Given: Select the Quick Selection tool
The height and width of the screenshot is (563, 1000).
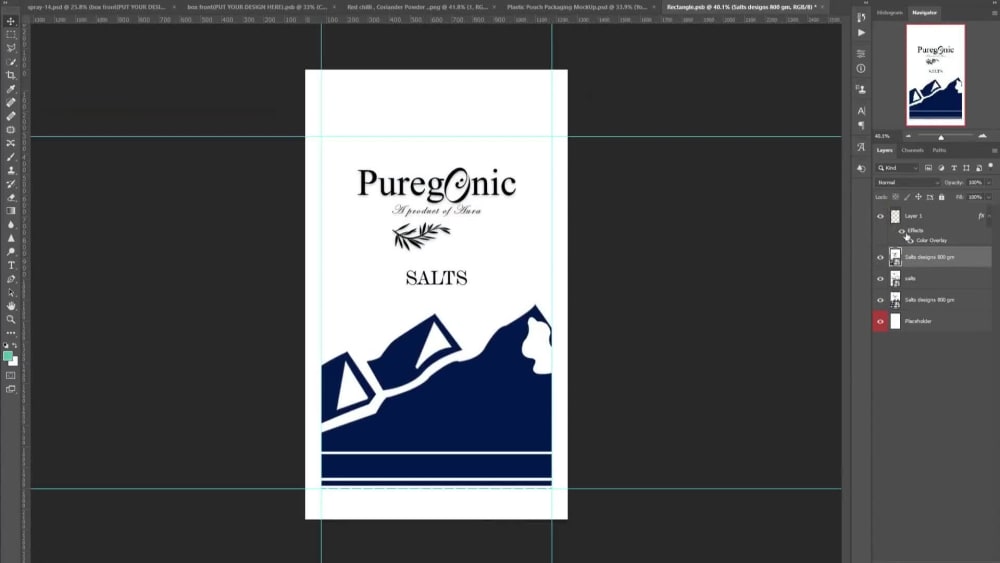Looking at the screenshot, I should click(11, 62).
